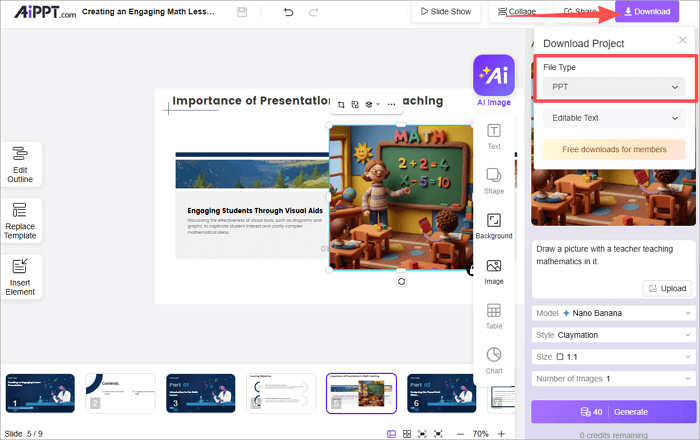Undo the last action
700x440 pixels.
pyautogui.click(x=289, y=12)
